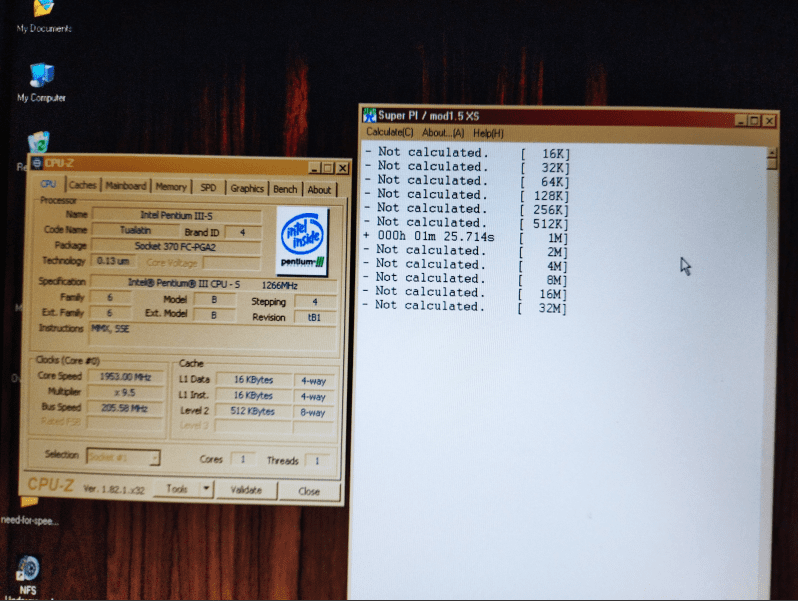
Task: Select the Not calculated 512K line
Action: coord(467,223)
